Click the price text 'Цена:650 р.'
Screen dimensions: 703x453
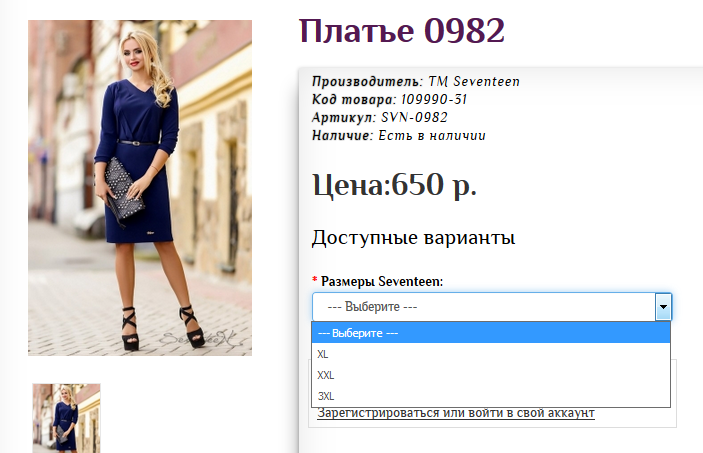point(394,185)
